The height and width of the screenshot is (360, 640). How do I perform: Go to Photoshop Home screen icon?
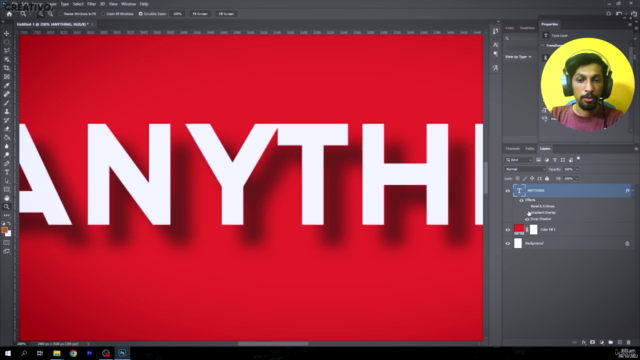[9, 14]
